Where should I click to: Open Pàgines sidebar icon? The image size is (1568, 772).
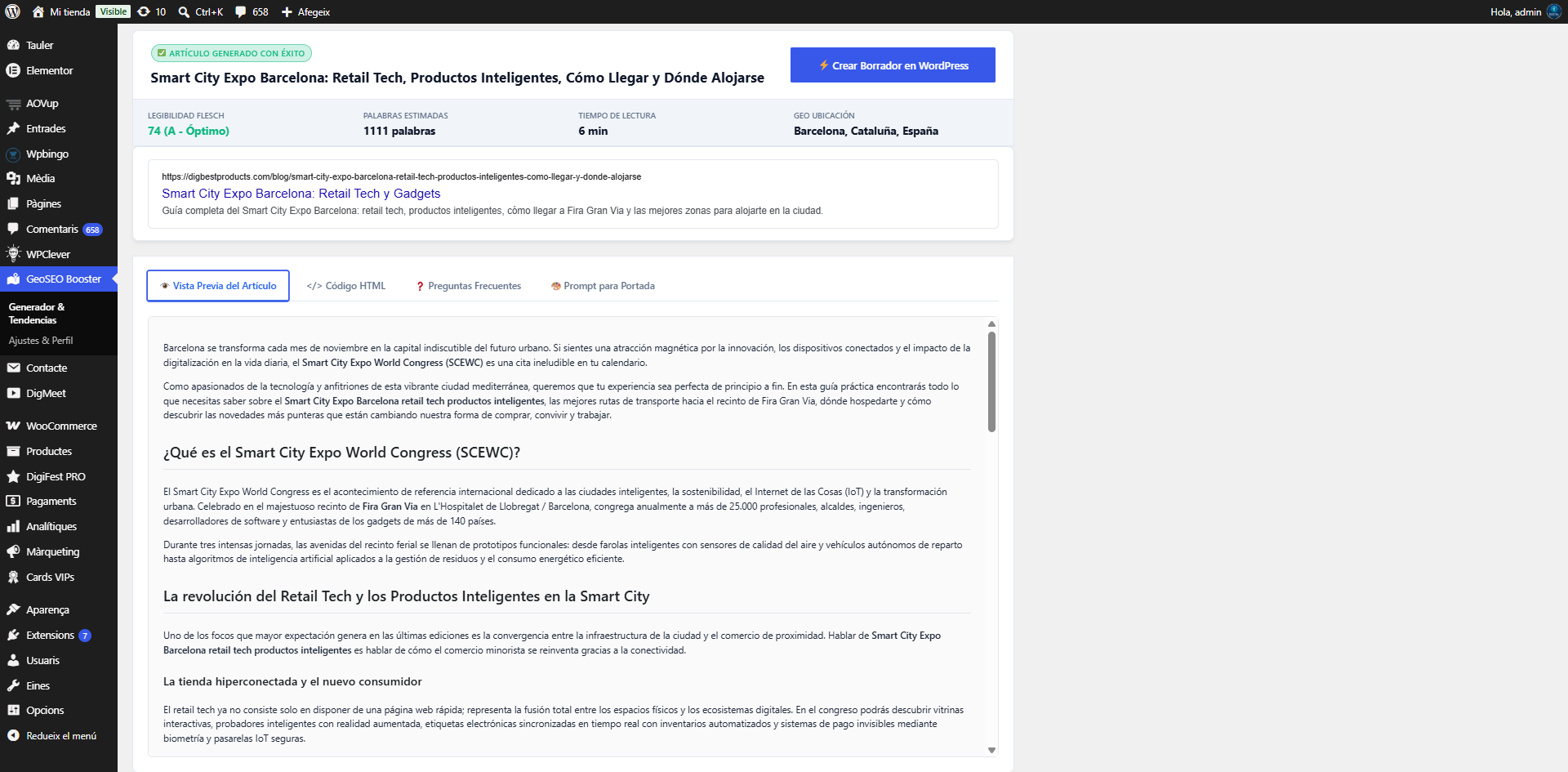13,203
